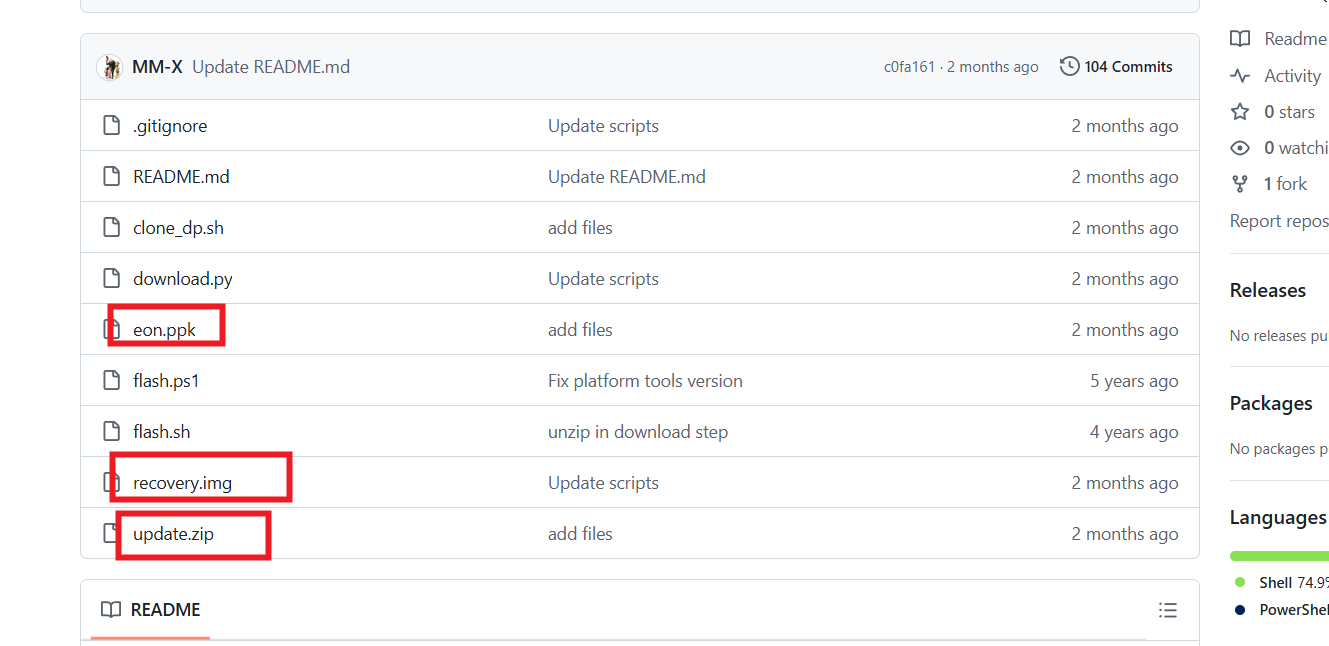Open the update.zip file
Image resolution: width=1329 pixels, height=646 pixels.
(173, 534)
